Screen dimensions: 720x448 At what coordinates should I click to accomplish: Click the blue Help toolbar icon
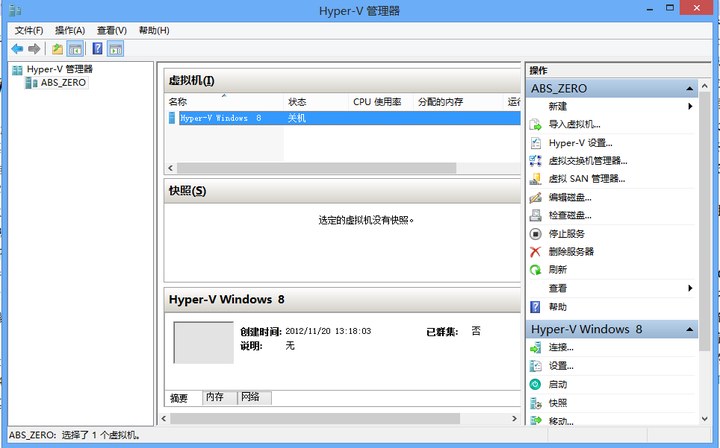[x=97, y=49]
